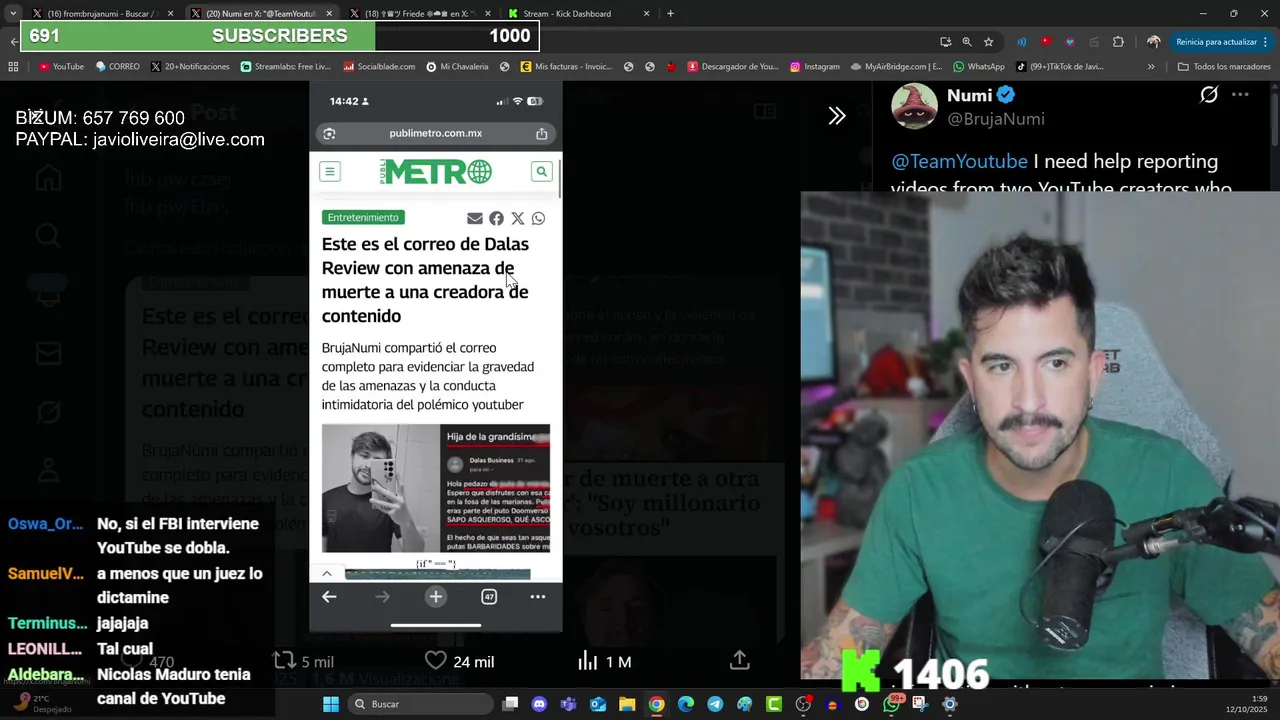Viewport: 1280px width, 720px height.
Task: Open the Dalas article image thumbnail
Action: 436,488
